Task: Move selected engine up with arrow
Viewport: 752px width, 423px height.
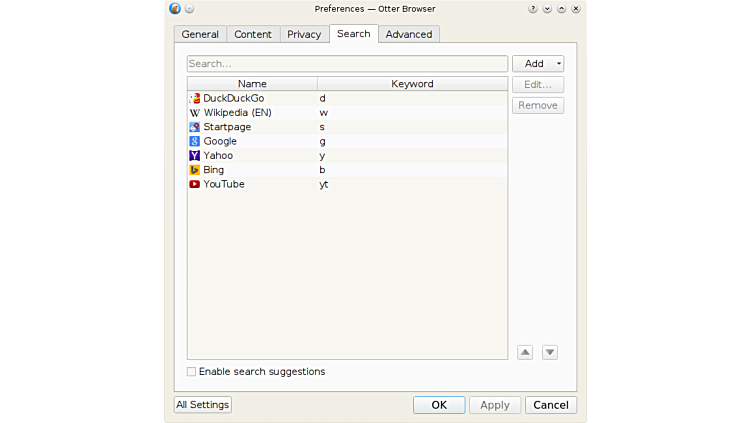Action: pyautogui.click(x=525, y=352)
